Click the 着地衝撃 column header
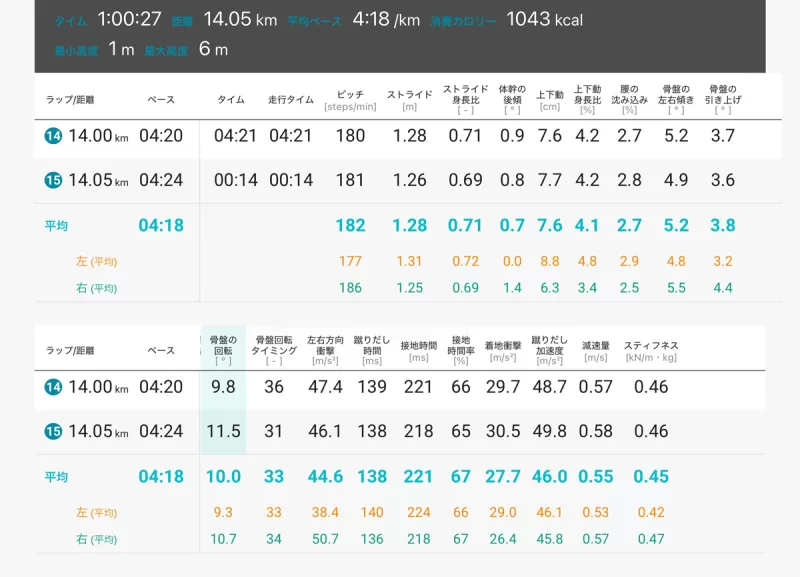This screenshot has width=800, height=577. click(502, 350)
